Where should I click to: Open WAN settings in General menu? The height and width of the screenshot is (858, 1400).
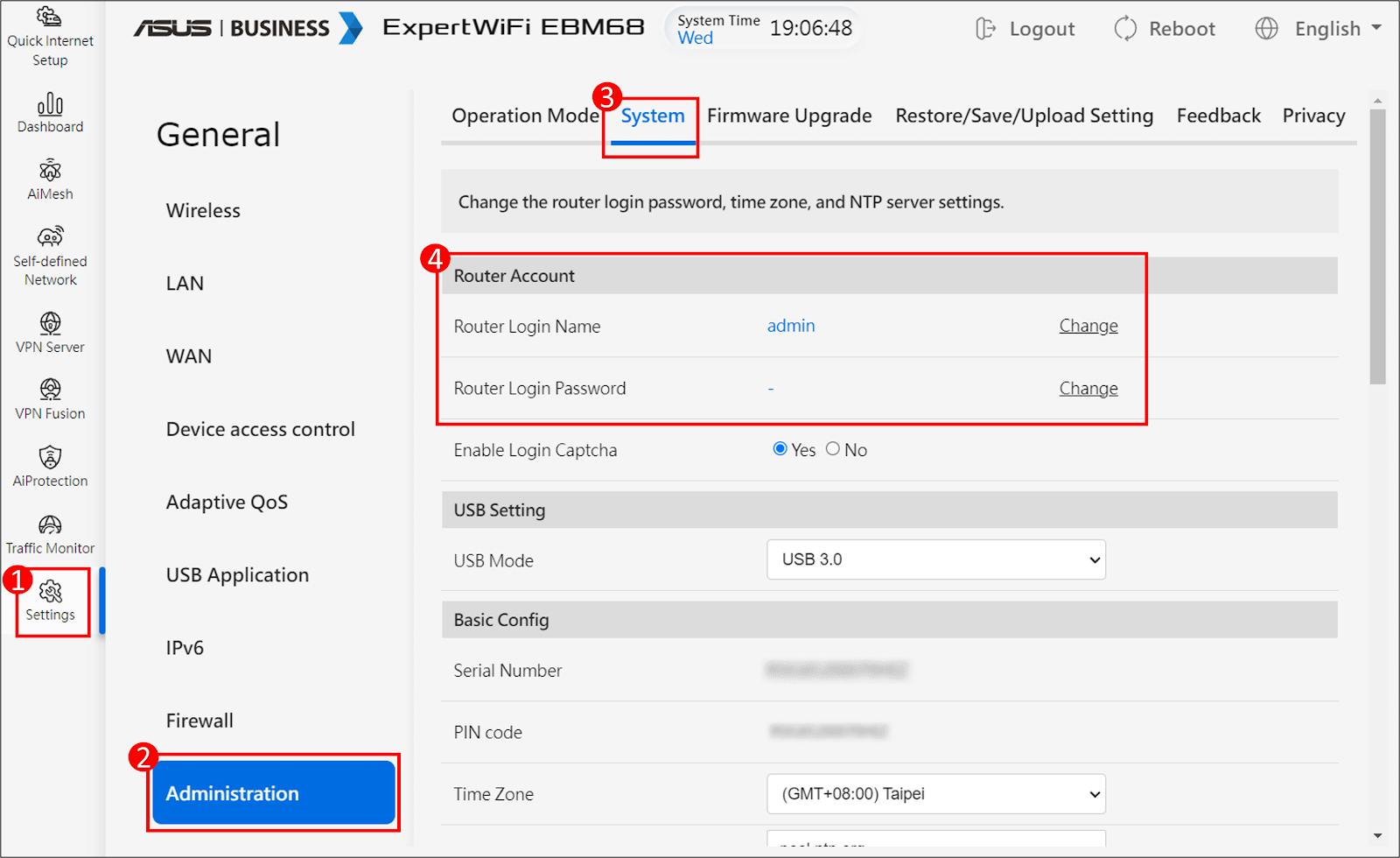[x=189, y=356]
